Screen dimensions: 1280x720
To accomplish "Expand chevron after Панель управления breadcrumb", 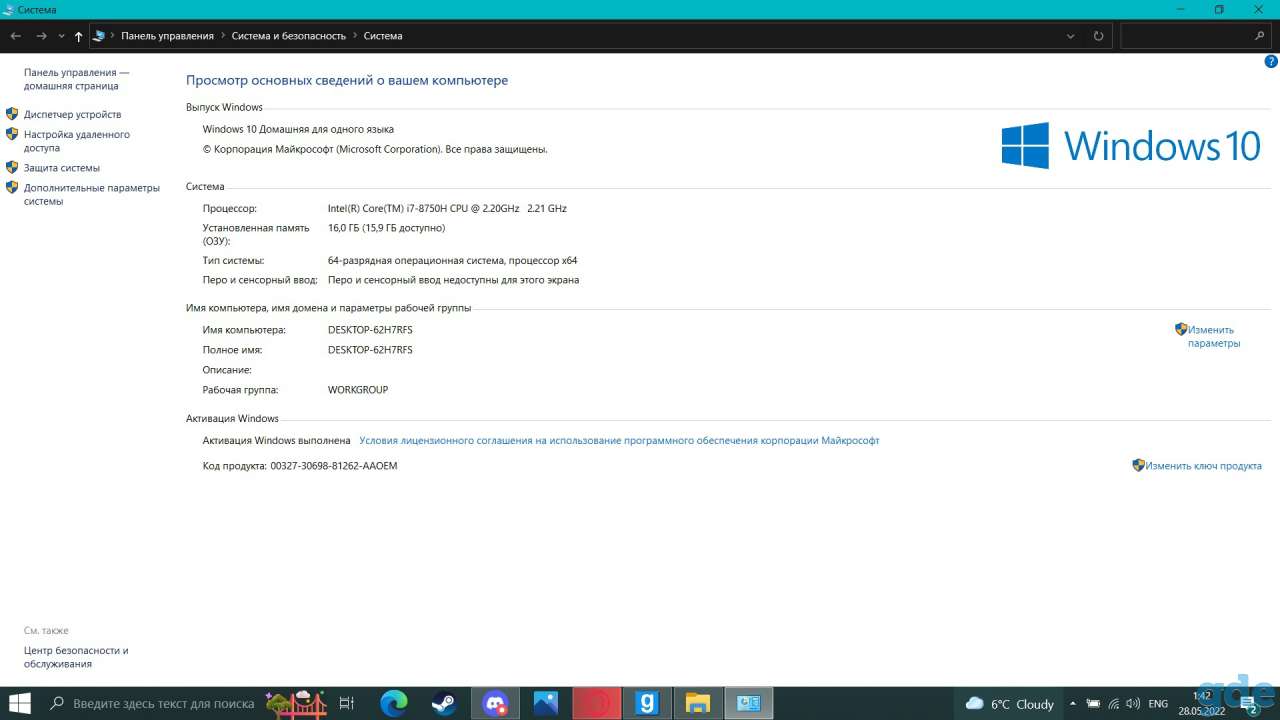I will [x=222, y=36].
